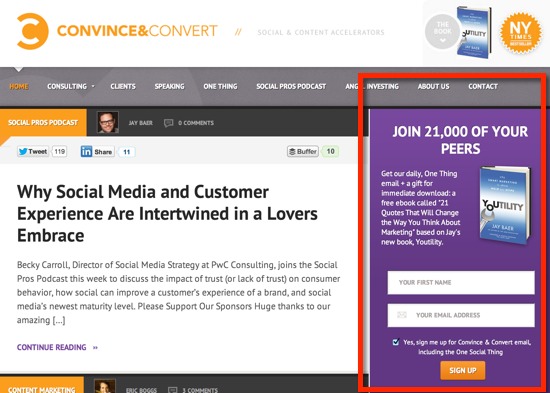Screen dimensions: 550x393
Task: Open Jay Baer's author photo
Action: coord(107,122)
